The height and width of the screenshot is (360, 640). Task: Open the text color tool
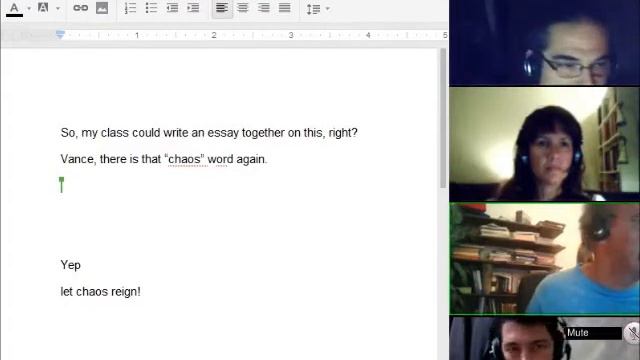(14, 9)
